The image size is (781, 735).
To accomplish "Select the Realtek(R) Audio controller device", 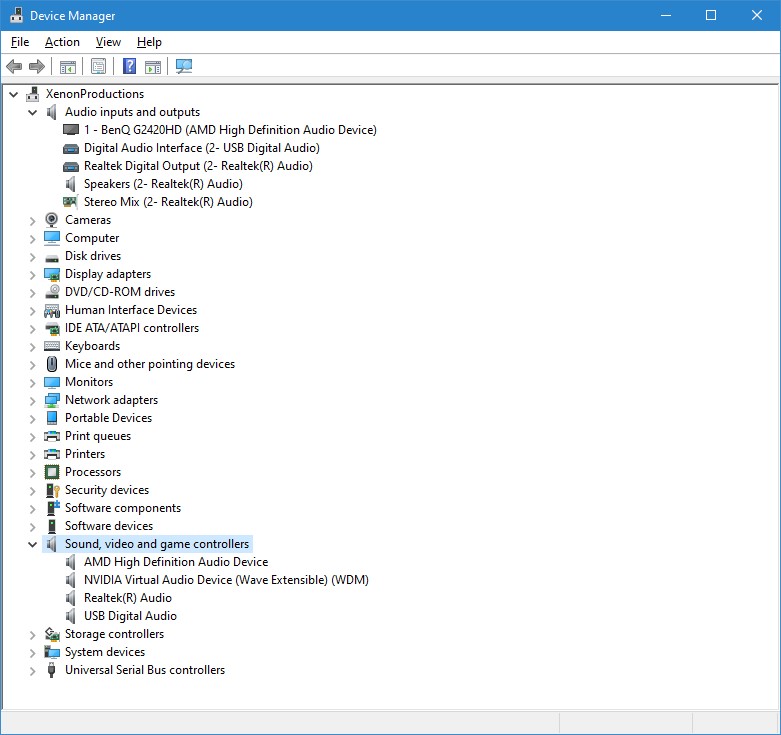I will 127,598.
